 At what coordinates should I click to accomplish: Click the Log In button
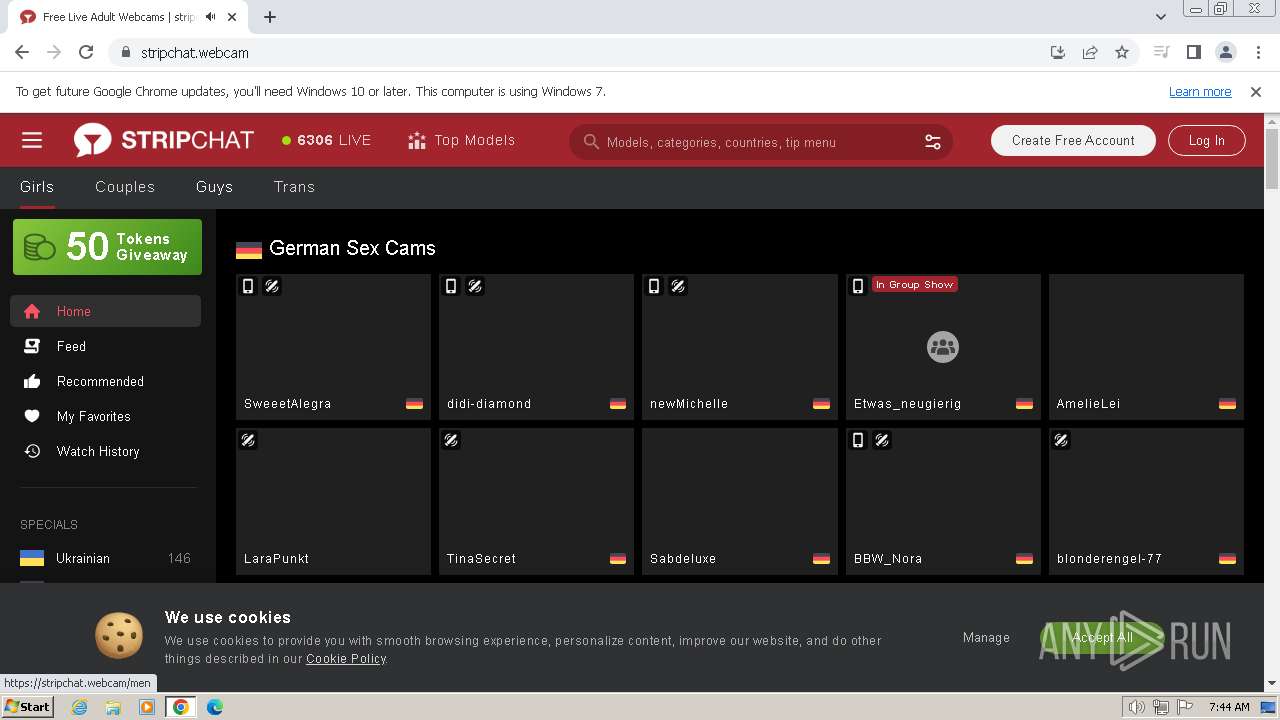[x=1206, y=141]
